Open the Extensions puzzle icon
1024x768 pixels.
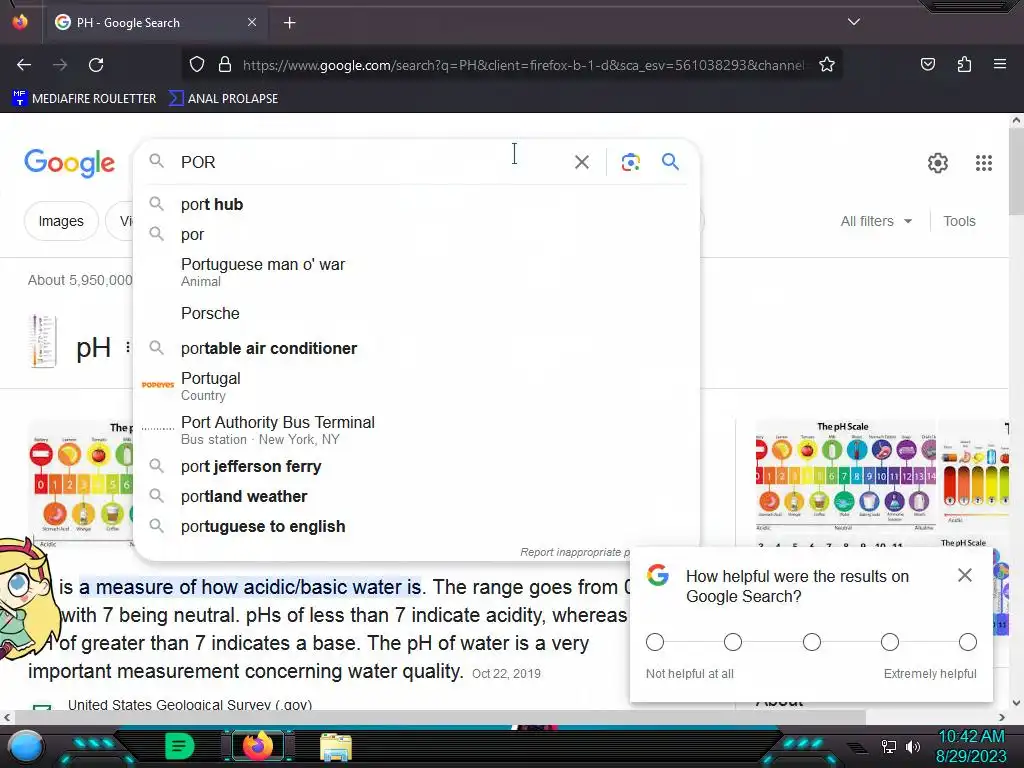pyautogui.click(x=964, y=65)
